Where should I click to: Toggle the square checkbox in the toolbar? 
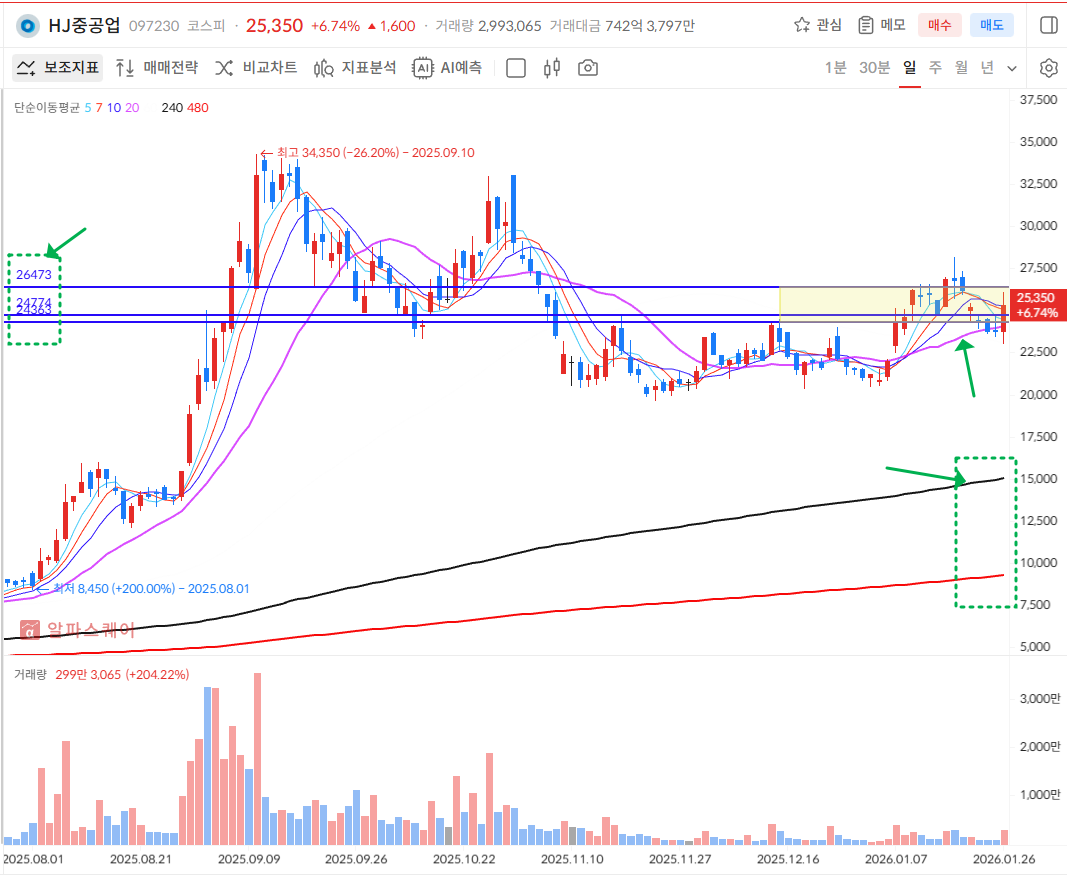516,68
